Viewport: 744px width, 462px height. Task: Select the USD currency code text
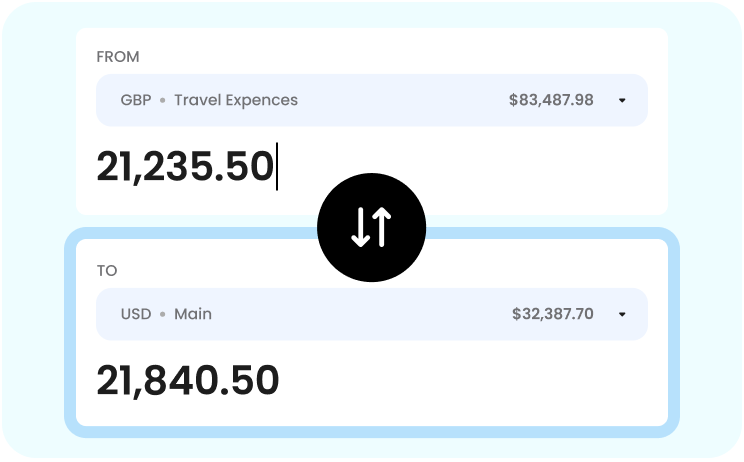click(136, 314)
